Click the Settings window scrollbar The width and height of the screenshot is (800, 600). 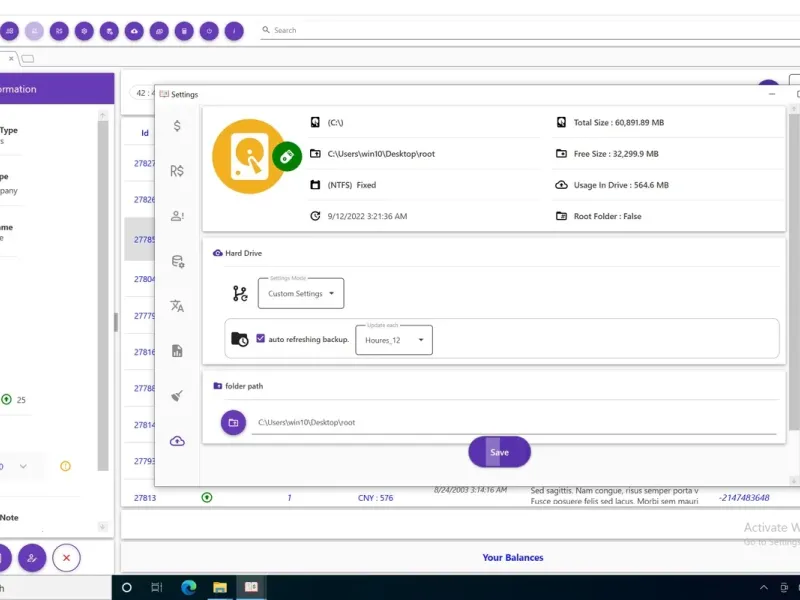[x=794, y=270]
